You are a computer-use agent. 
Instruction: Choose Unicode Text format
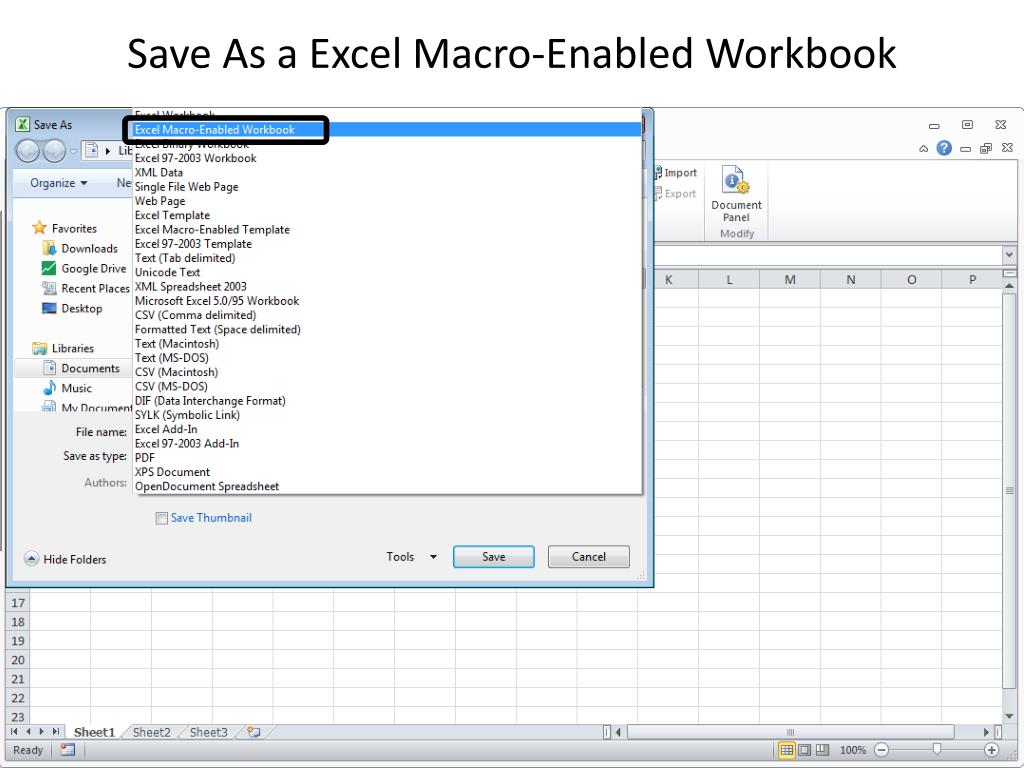(387, 272)
